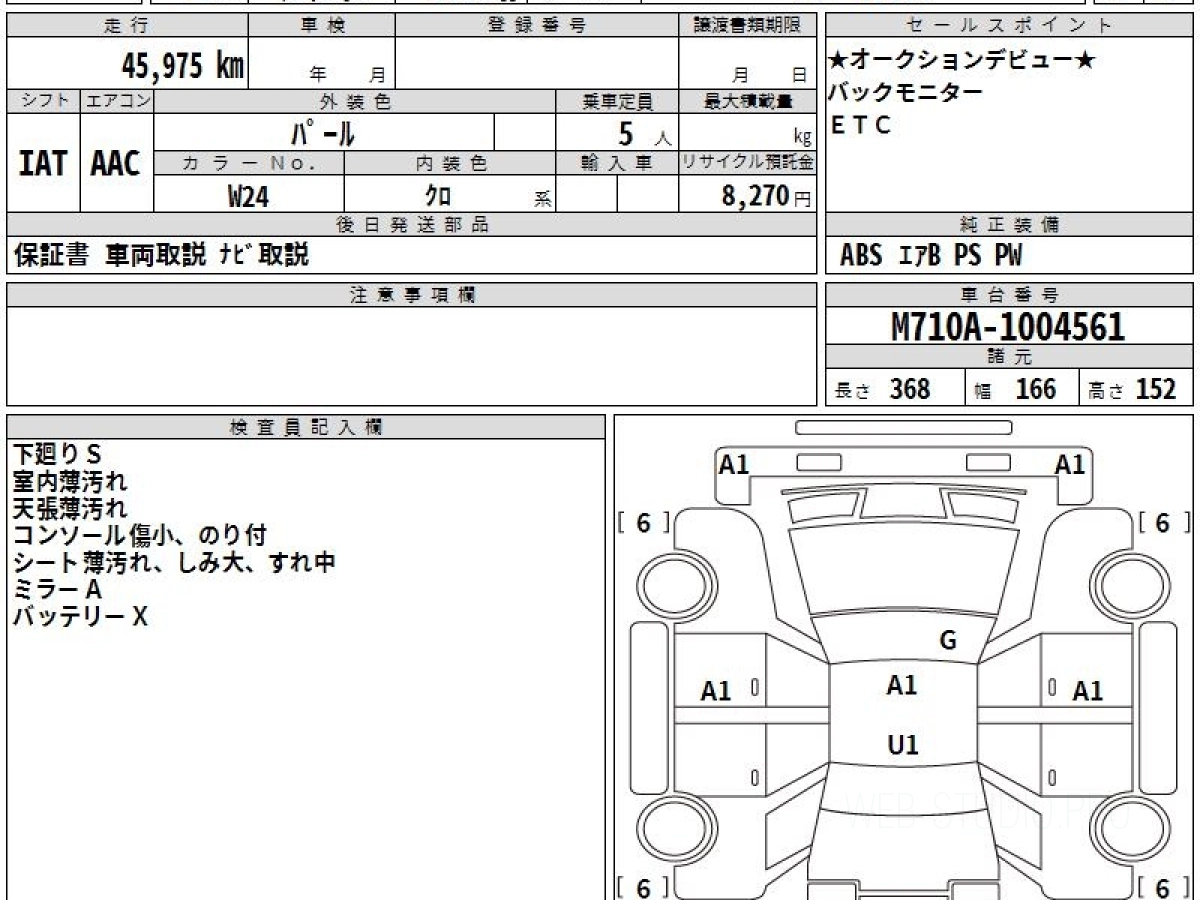Click the 輸入車 header

(618, 163)
